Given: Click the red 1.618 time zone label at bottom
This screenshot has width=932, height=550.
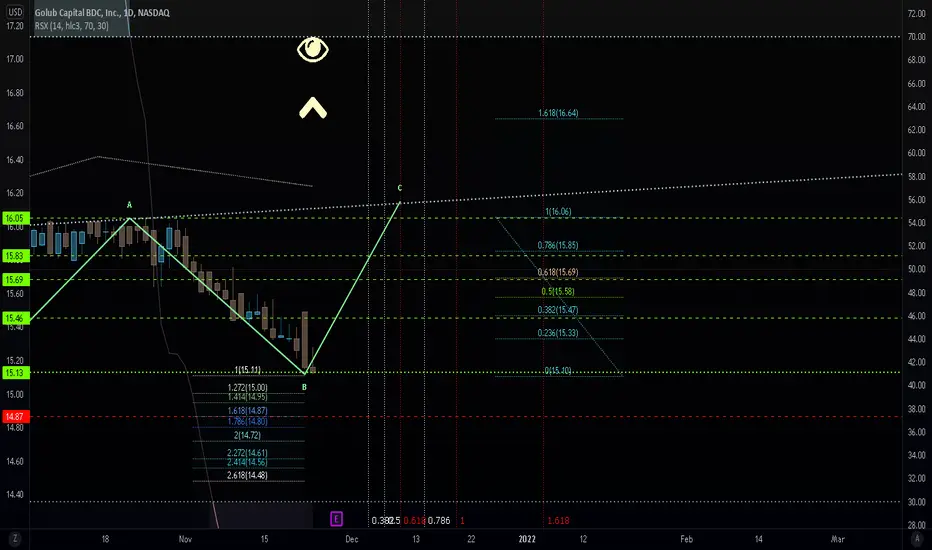Looking at the screenshot, I should 558,520.
